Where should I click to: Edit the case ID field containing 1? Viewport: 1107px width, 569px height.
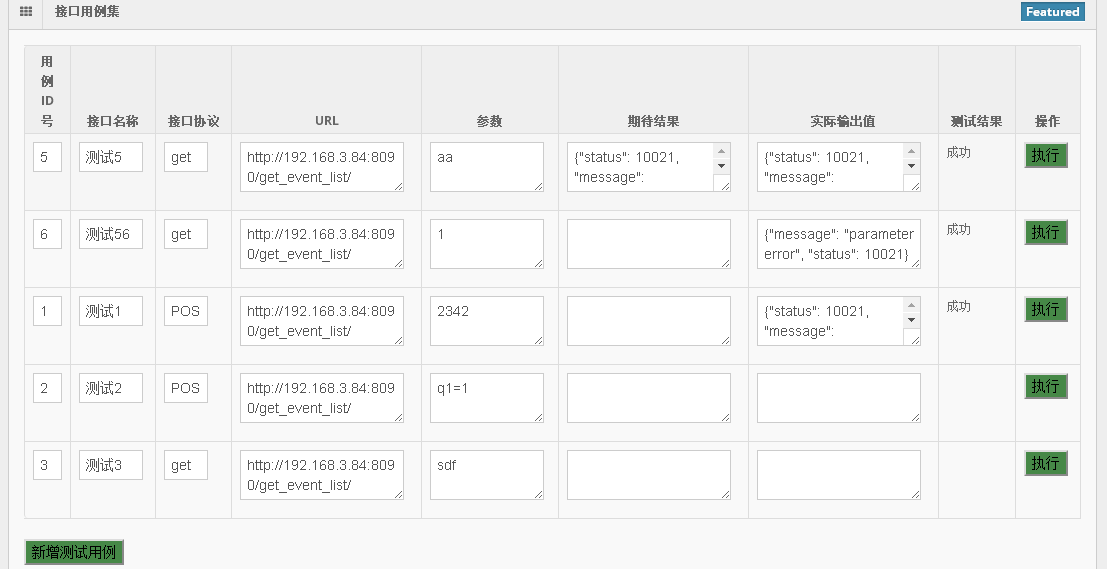tap(47, 311)
